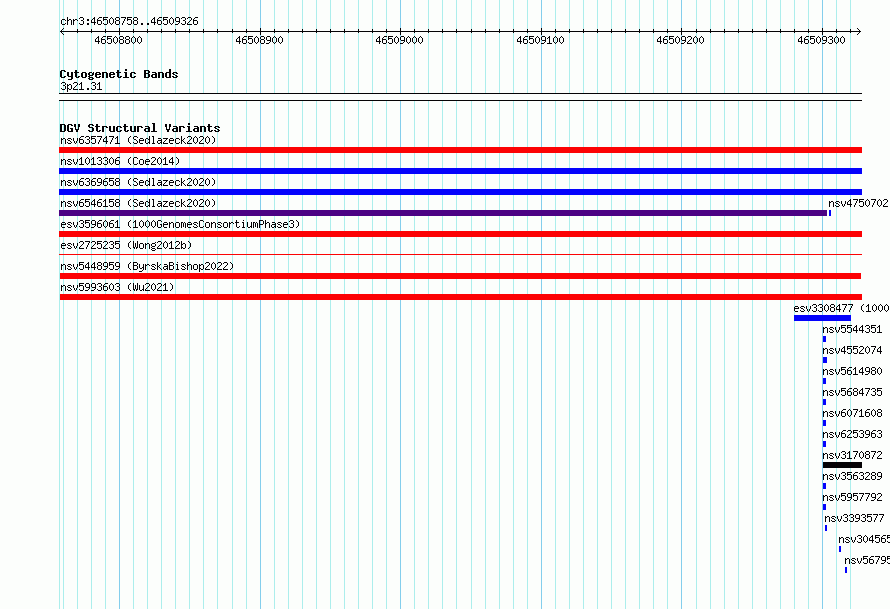Viewport: 890px width, 609px height.
Task: Select the nsv6253963 variant label
Action: (853, 434)
